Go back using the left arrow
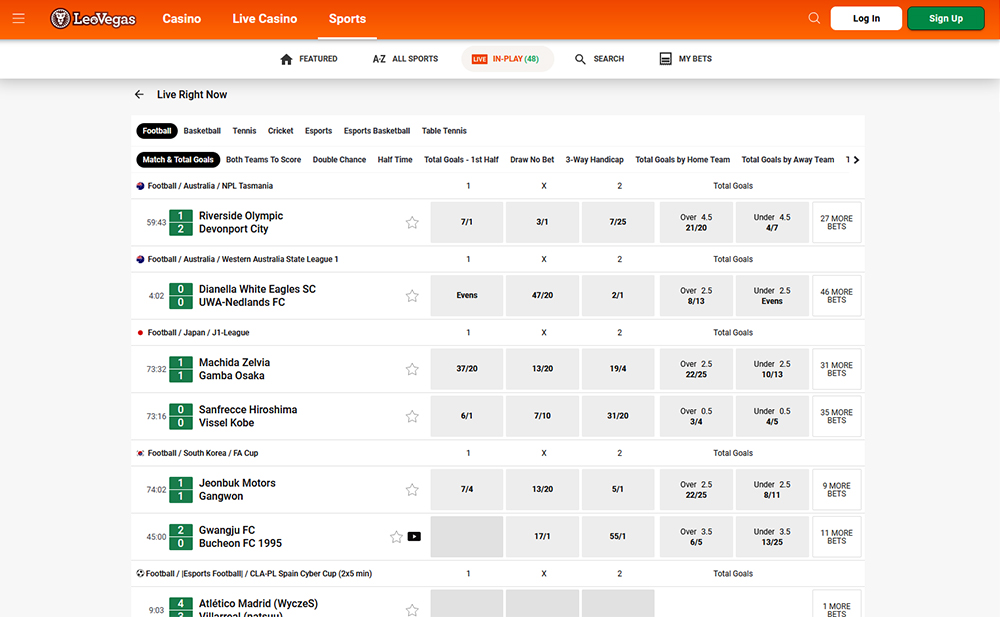This screenshot has height=617, width=1000. (x=139, y=95)
